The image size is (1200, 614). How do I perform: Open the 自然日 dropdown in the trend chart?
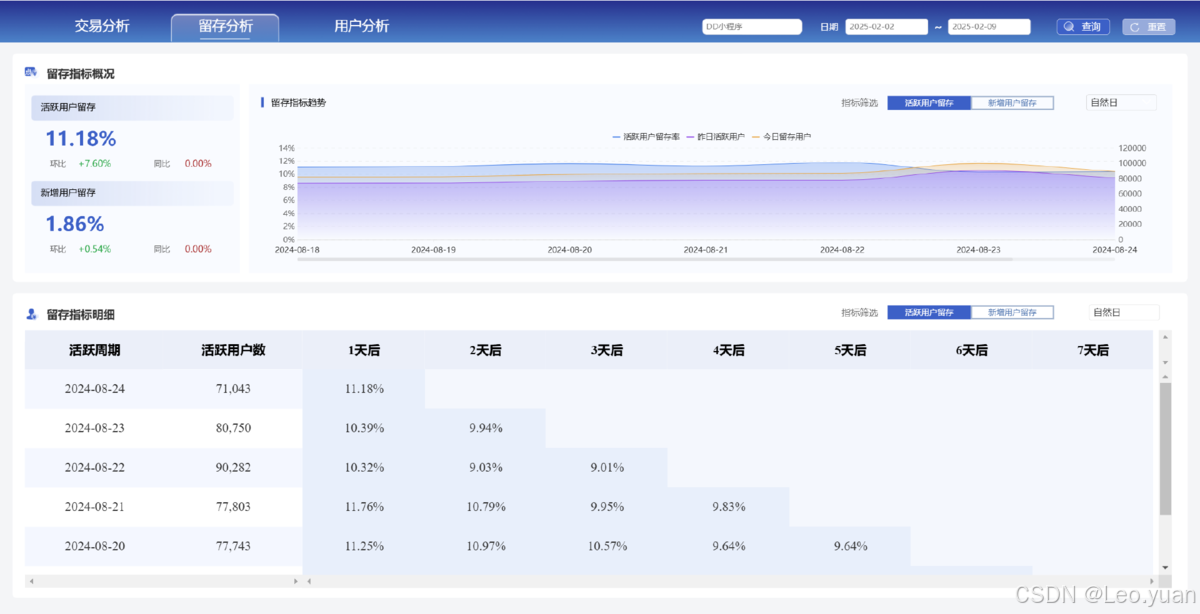[1121, 102]
